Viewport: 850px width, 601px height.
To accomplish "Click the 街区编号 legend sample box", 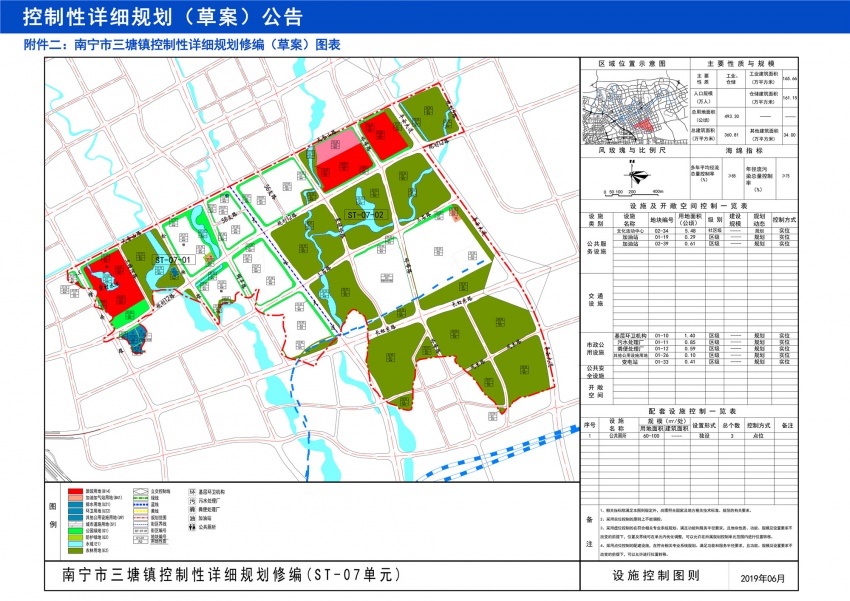I will tap(141, 531).
